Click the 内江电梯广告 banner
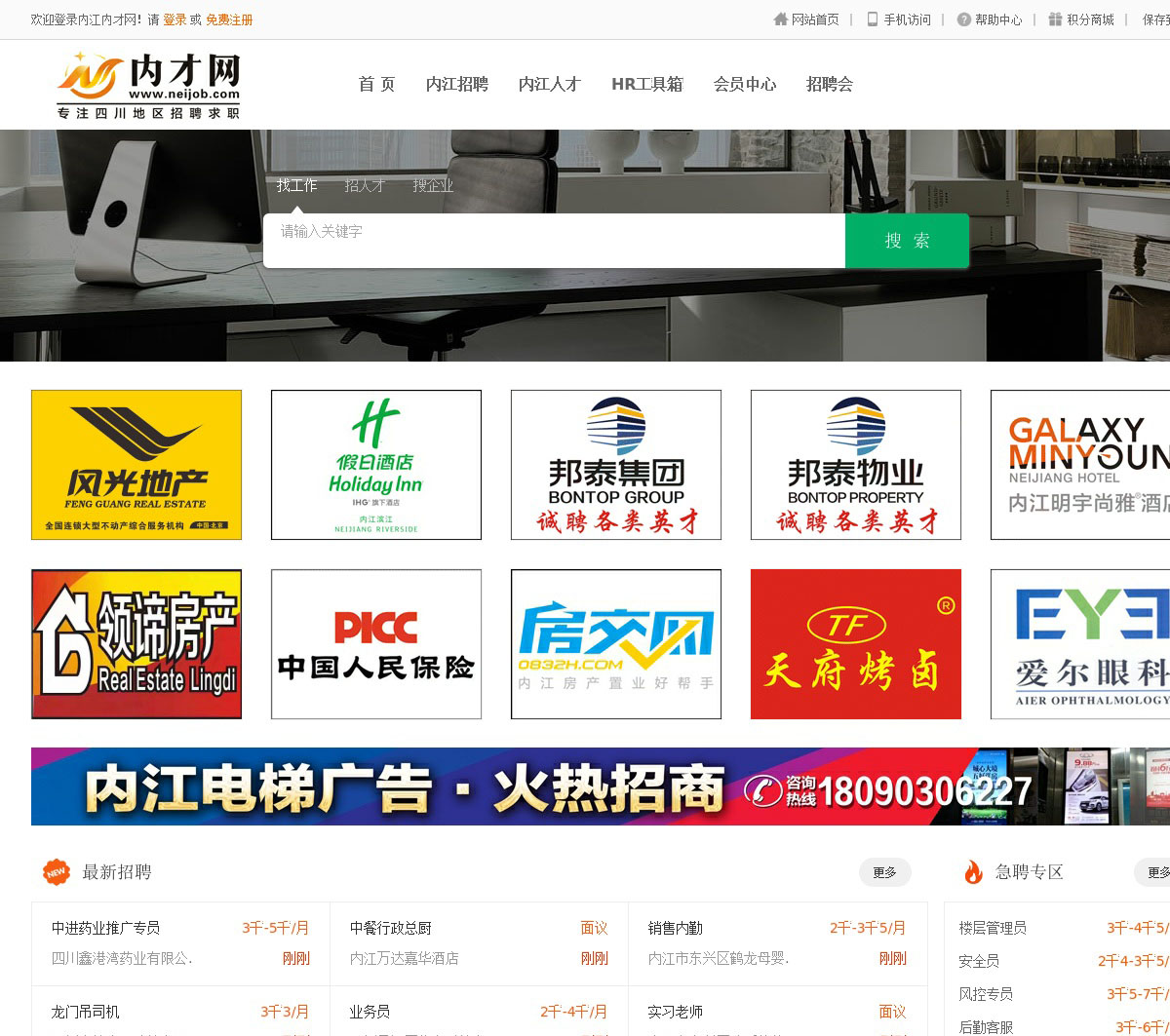 (585, 787)
